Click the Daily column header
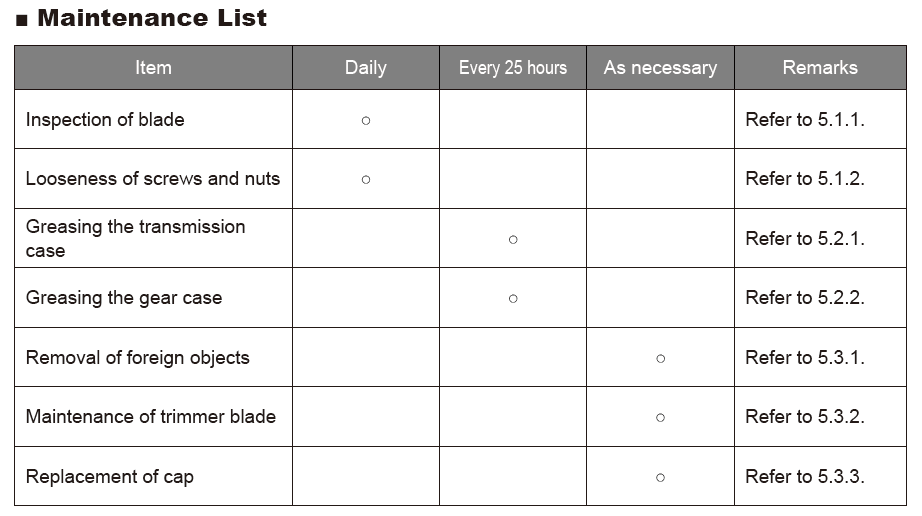922x516 pixels. pyautogui.click(x=366, y=68)
